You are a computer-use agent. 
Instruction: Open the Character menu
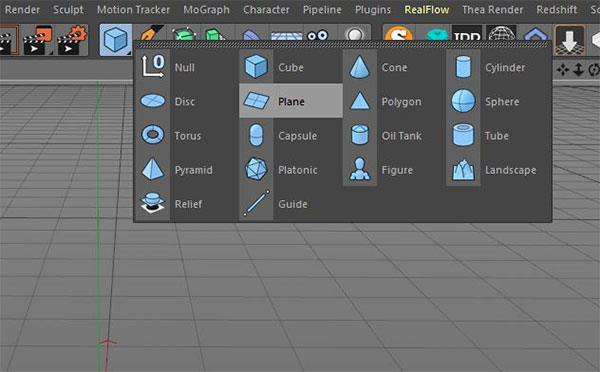266,10
